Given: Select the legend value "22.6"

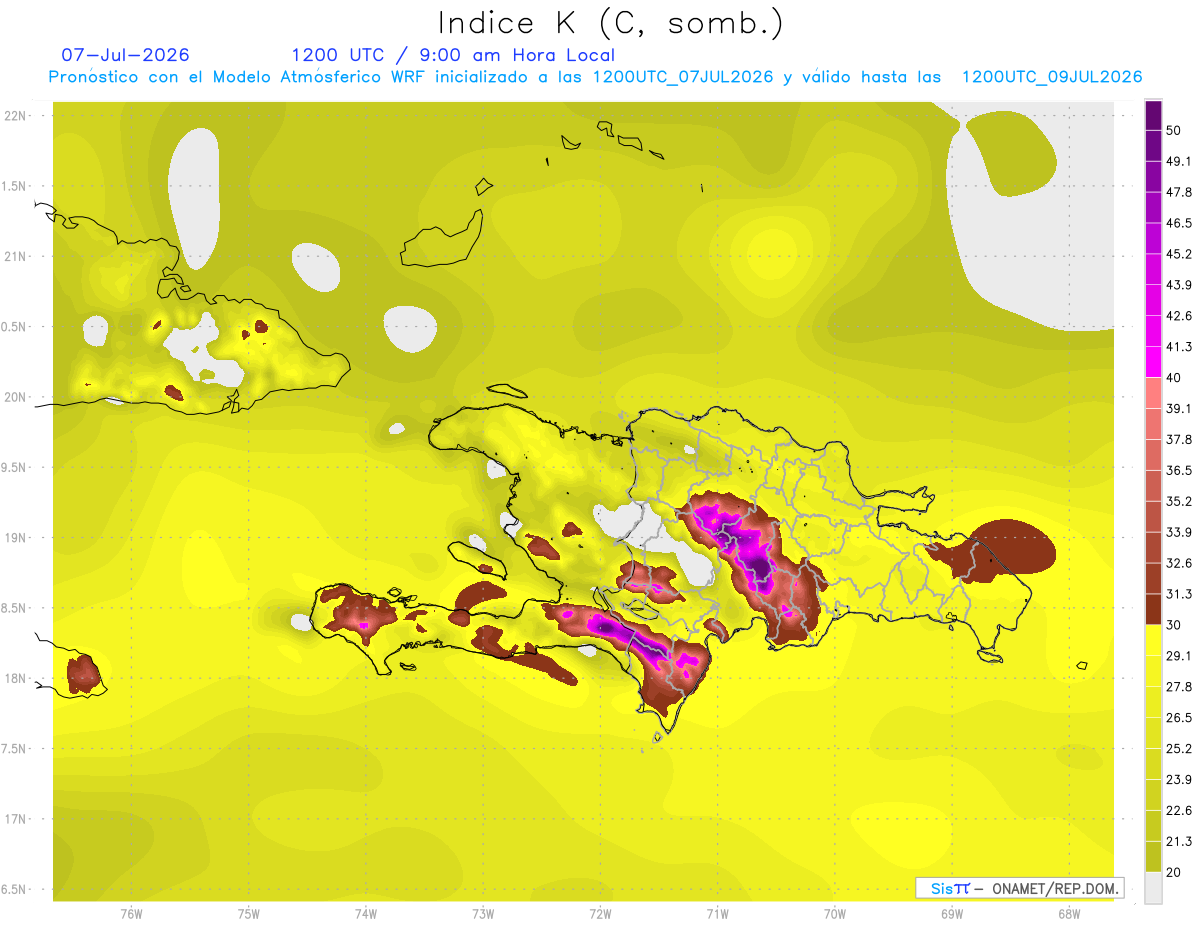Looking at the screenshot, I should point(1180,811).
